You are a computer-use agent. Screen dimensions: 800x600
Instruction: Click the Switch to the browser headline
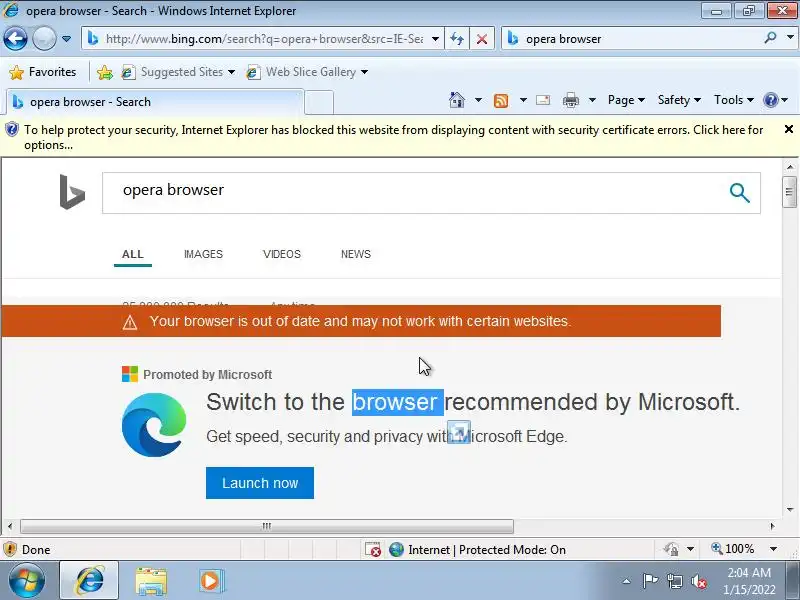472,402
